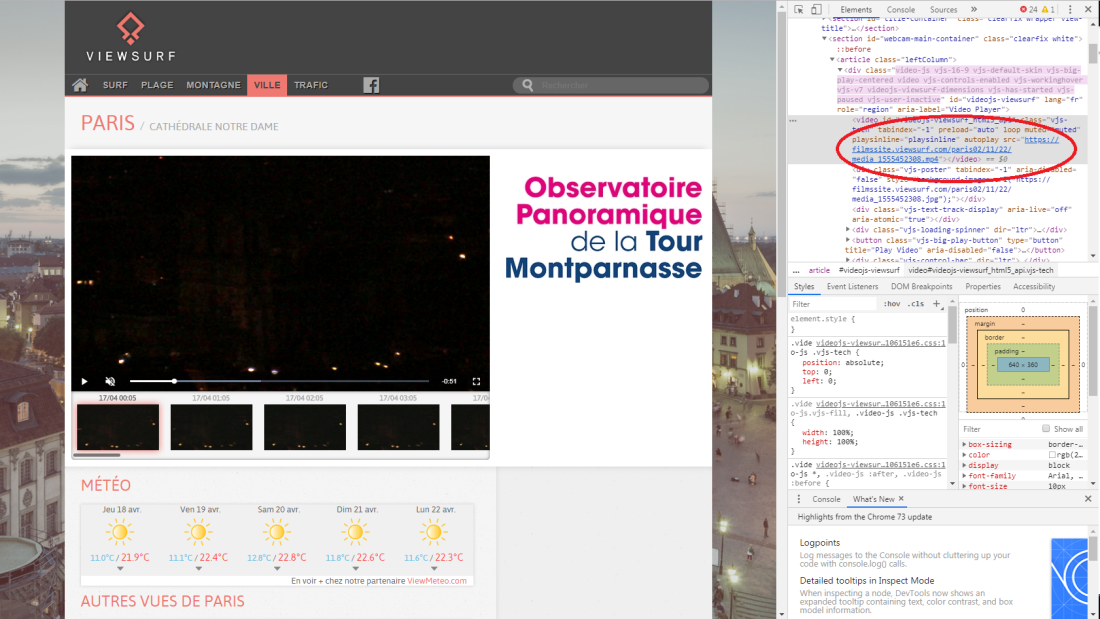
Task: Open the Styles pane tab
Action: click(804, 286)
